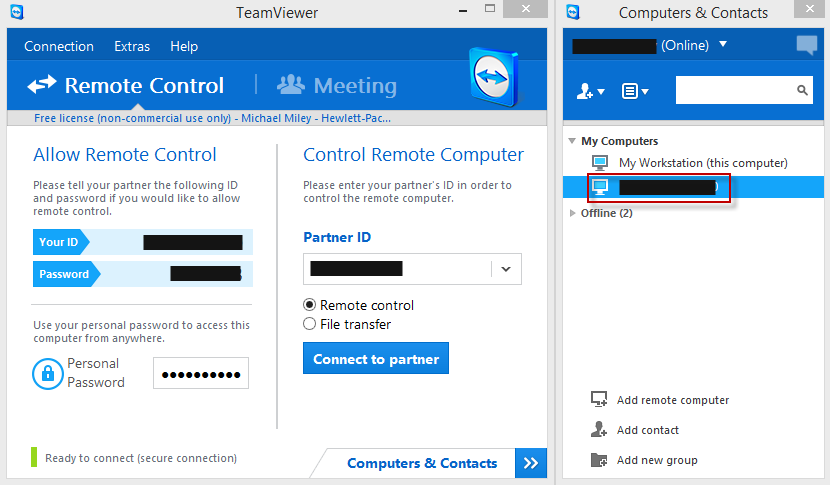The width and height of the screenshot is (830, 485).
Task: Click the search magnifier icon
Action: click(x=802, y=91)
